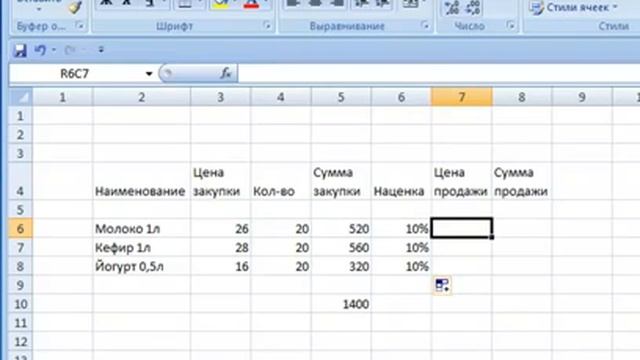640x360 pixels.
Task: Select the Йогурт row 10% markup cell
Action: [401, 266]
